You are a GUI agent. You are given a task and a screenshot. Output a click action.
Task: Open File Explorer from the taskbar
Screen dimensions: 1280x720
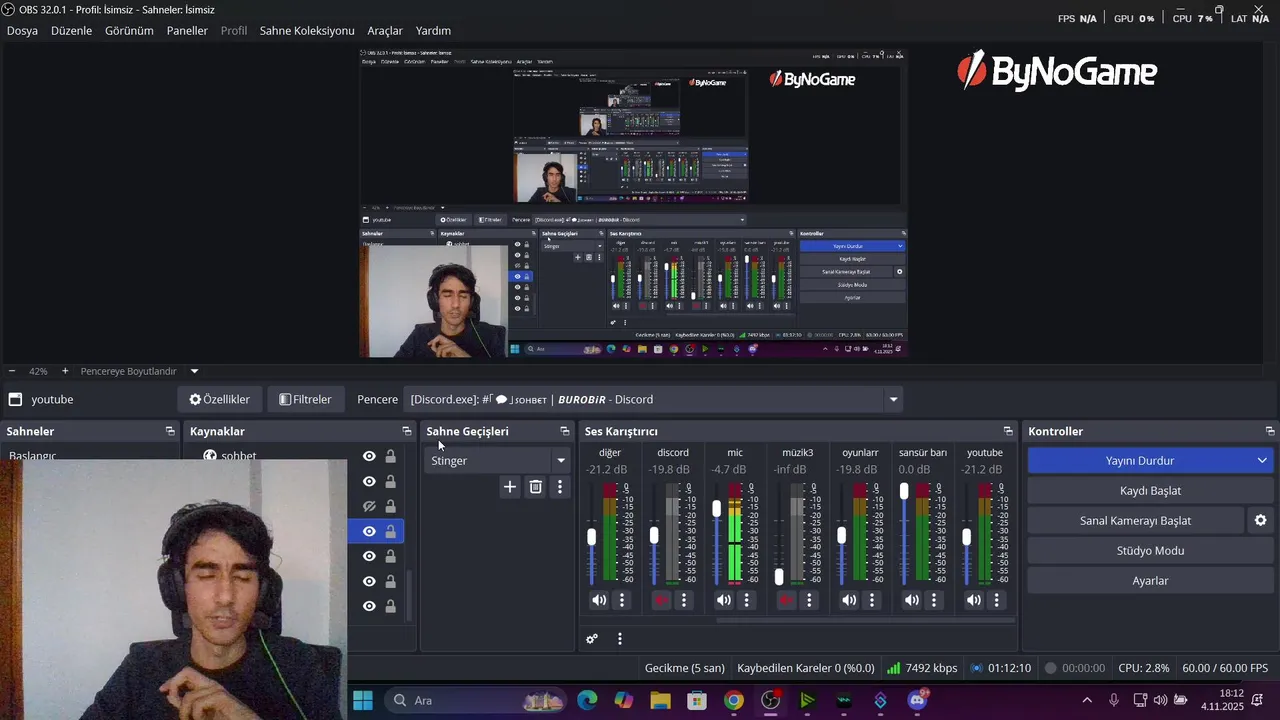tap(660, 700)
